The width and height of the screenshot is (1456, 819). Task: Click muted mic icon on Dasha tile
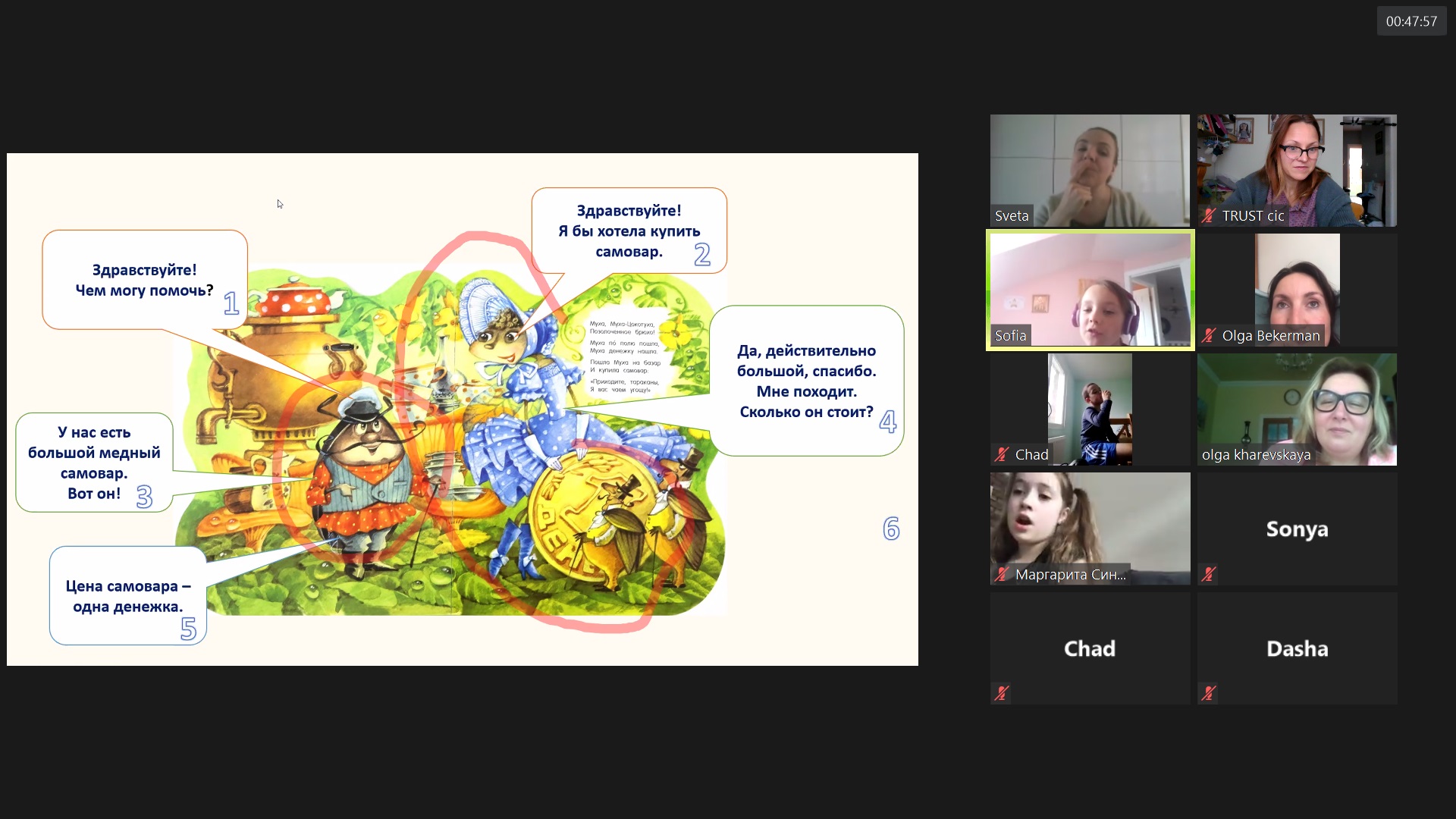tap(1209, 693)
